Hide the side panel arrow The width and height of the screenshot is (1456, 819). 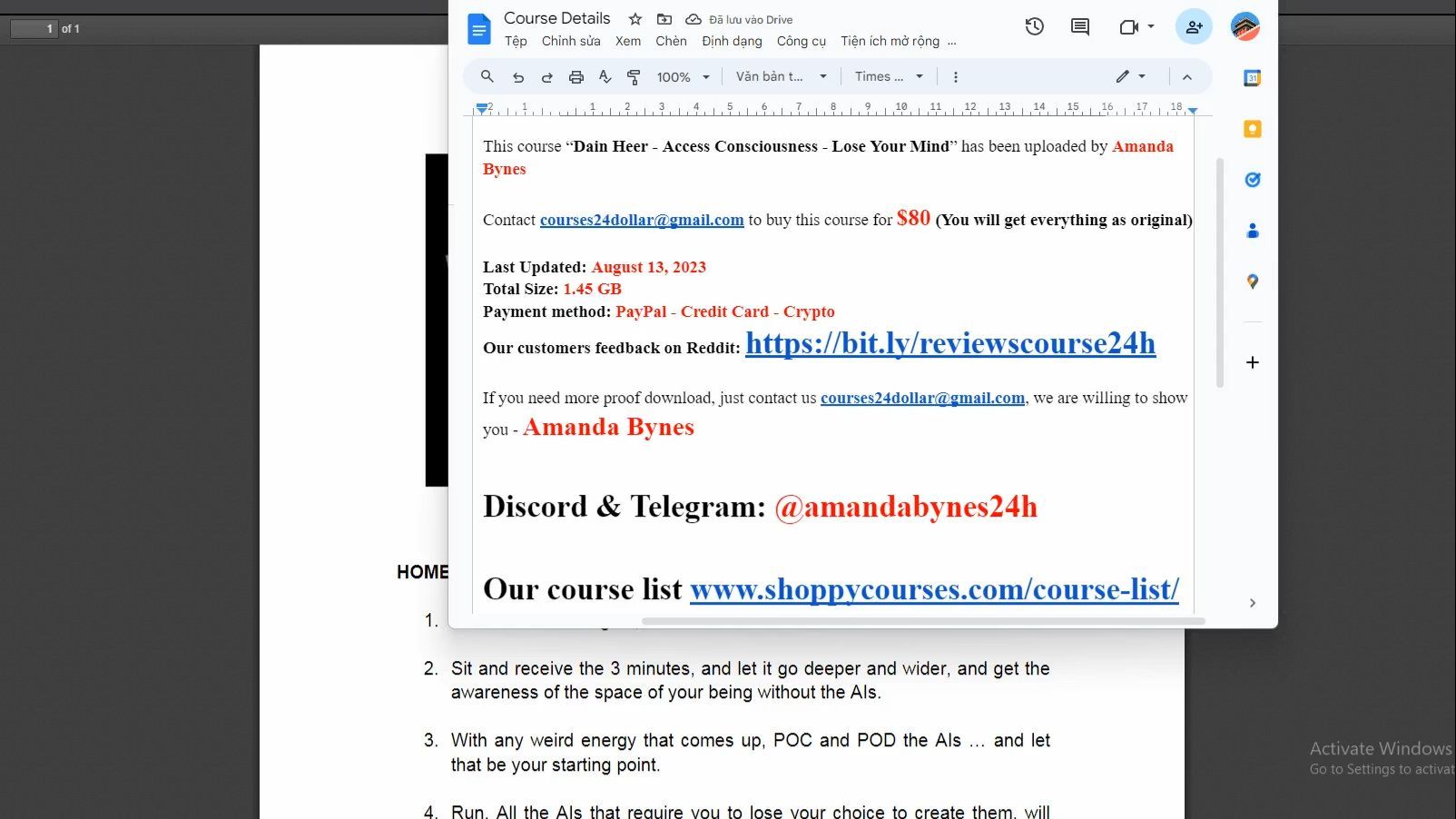click(1253, 603)
